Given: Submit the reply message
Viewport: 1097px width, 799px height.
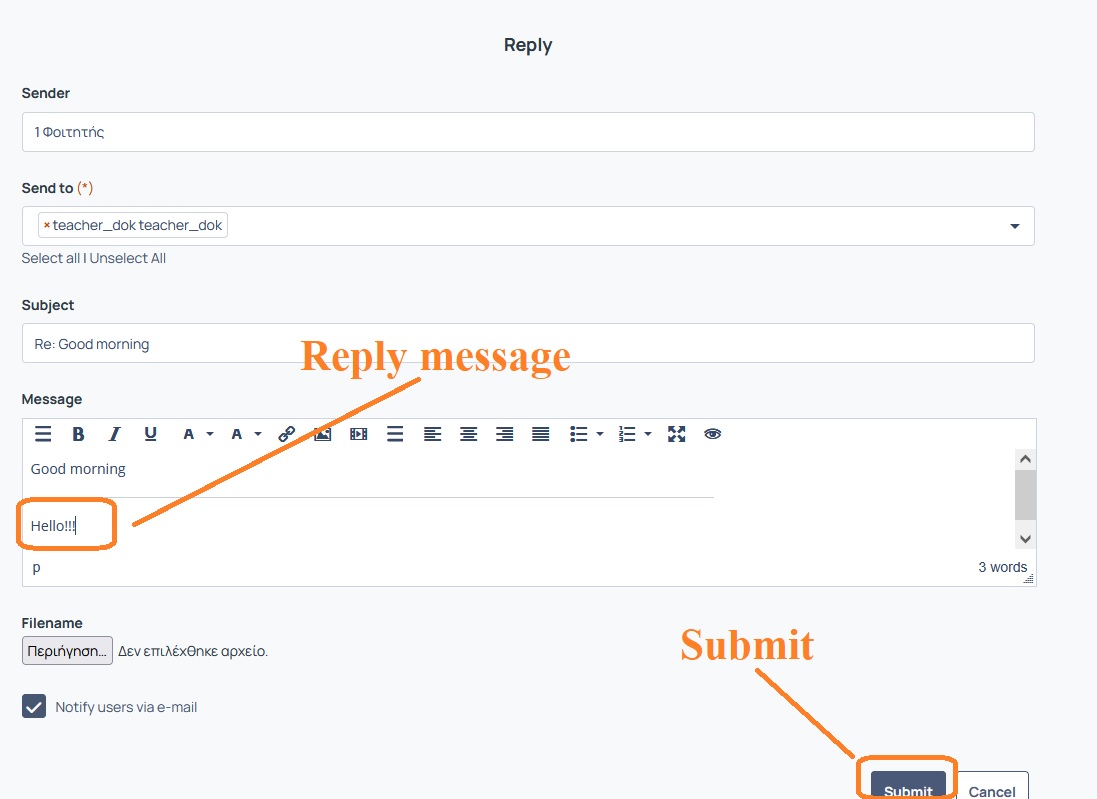Looking at the screenshot, I should coord(907,788).
